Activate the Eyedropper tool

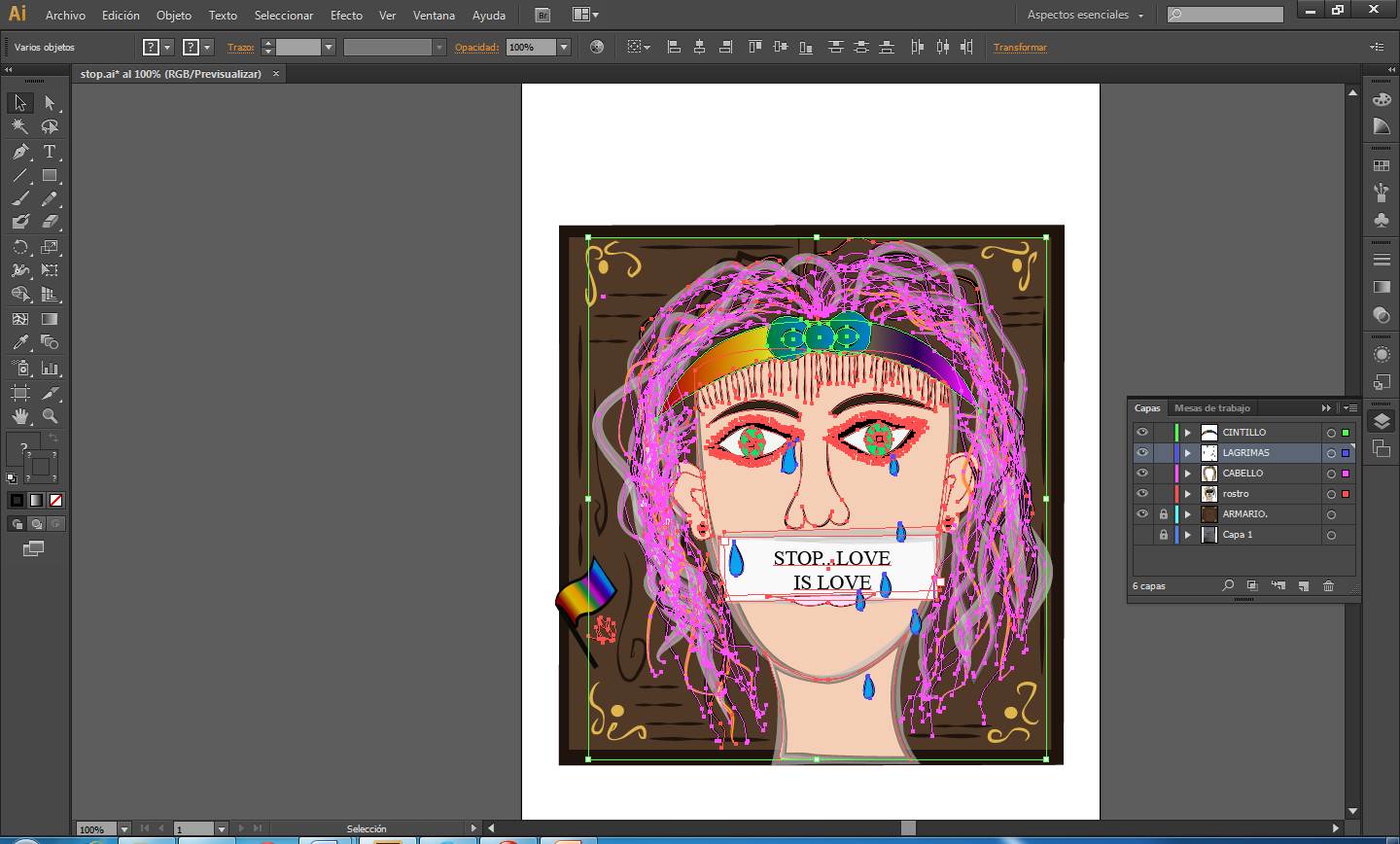tap(20, 342)
